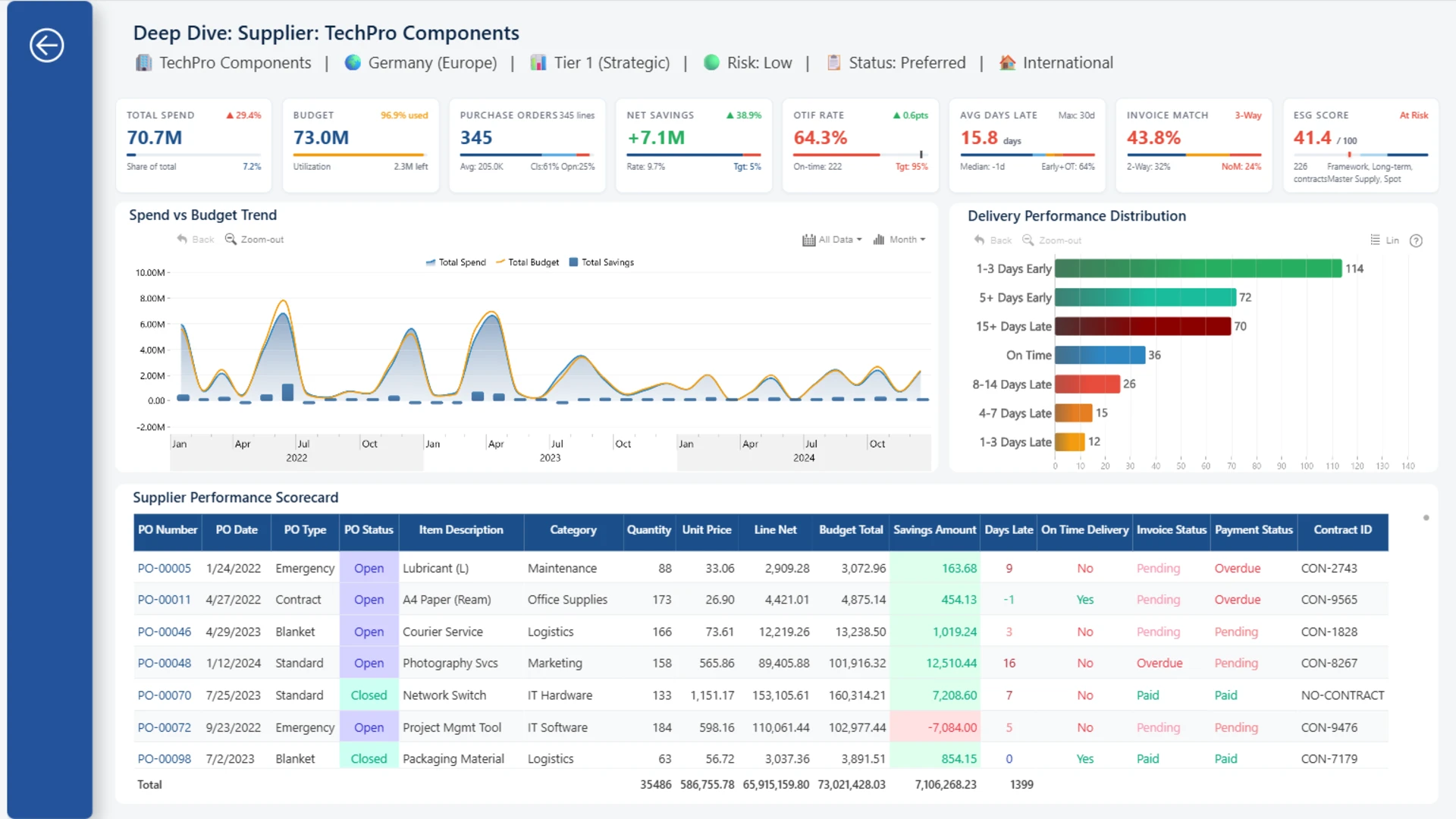Click the Back arrow in Spend vs Budget chart
This screenshot has height=819, width=1456.
pyautogui.click(x=182, y=240)
